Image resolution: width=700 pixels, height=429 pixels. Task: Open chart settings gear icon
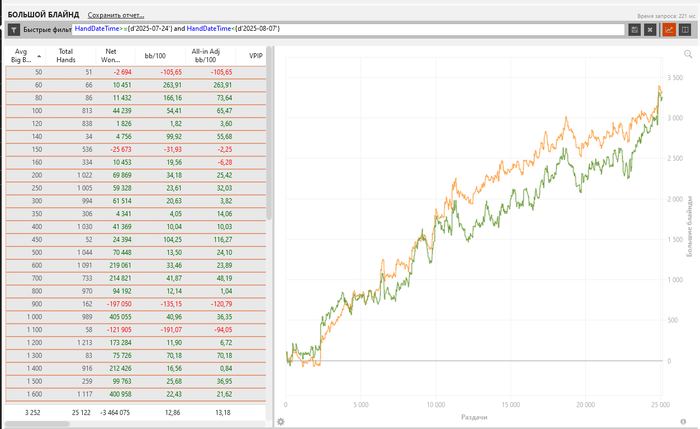[280, 421]
